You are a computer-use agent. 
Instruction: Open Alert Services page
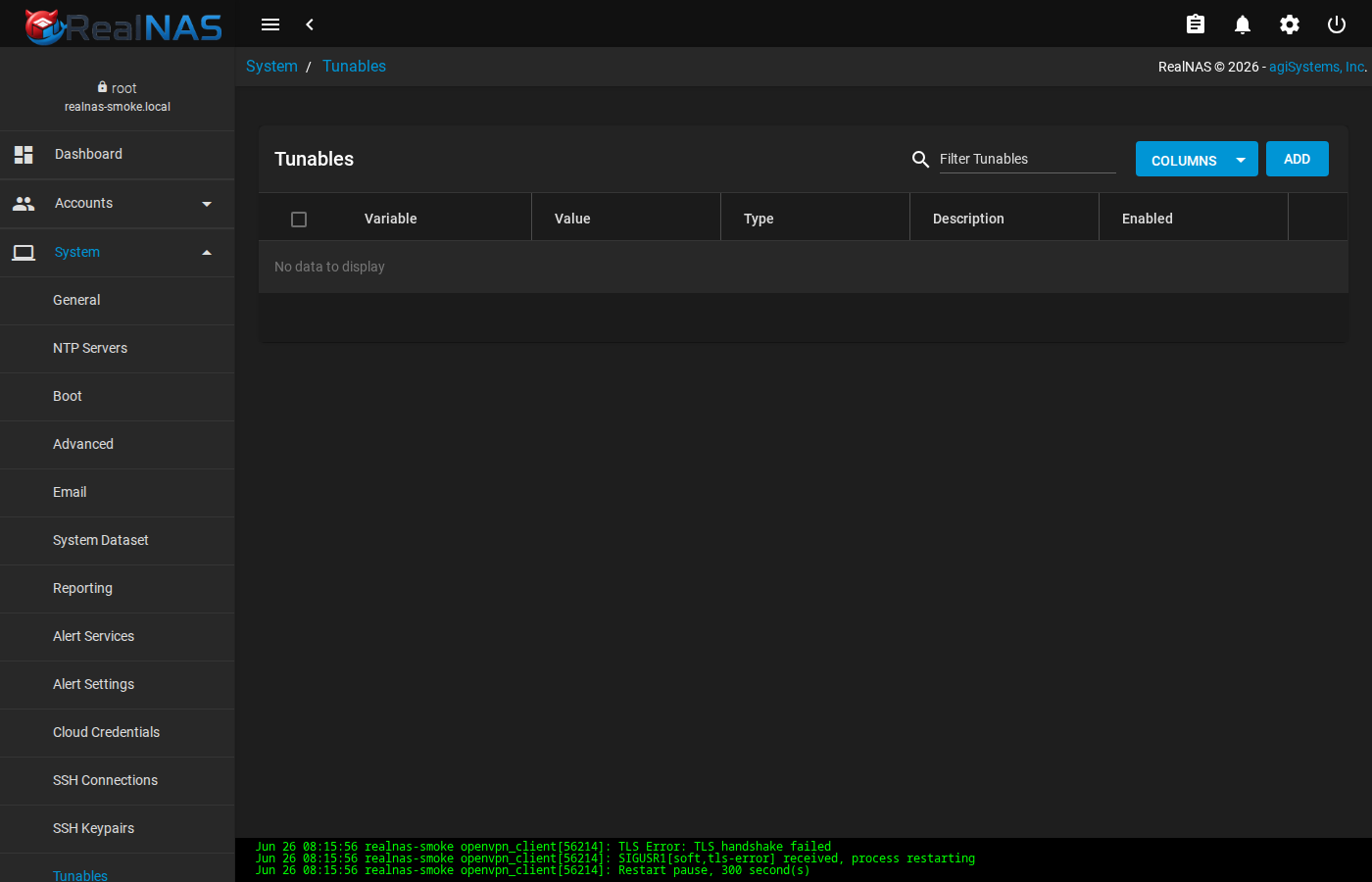pyautogui.click(x=118, y=636)
